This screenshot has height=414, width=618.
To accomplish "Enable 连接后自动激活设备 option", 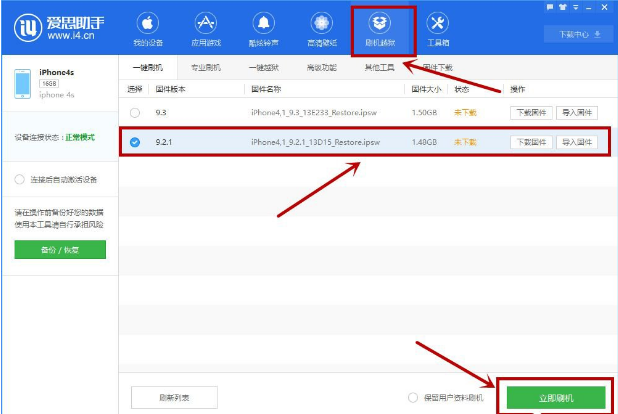I will 19,179.
